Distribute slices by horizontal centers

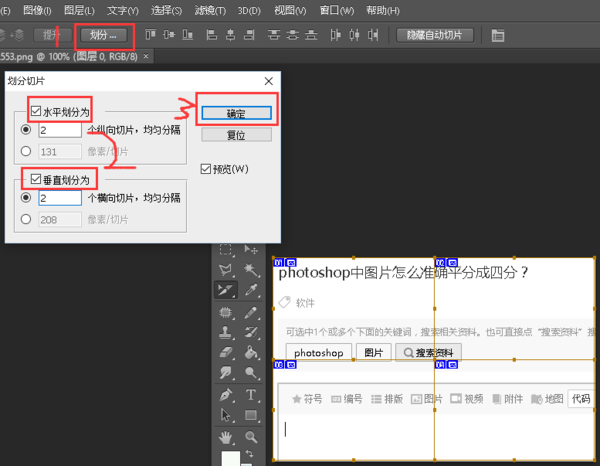[354, 35]
